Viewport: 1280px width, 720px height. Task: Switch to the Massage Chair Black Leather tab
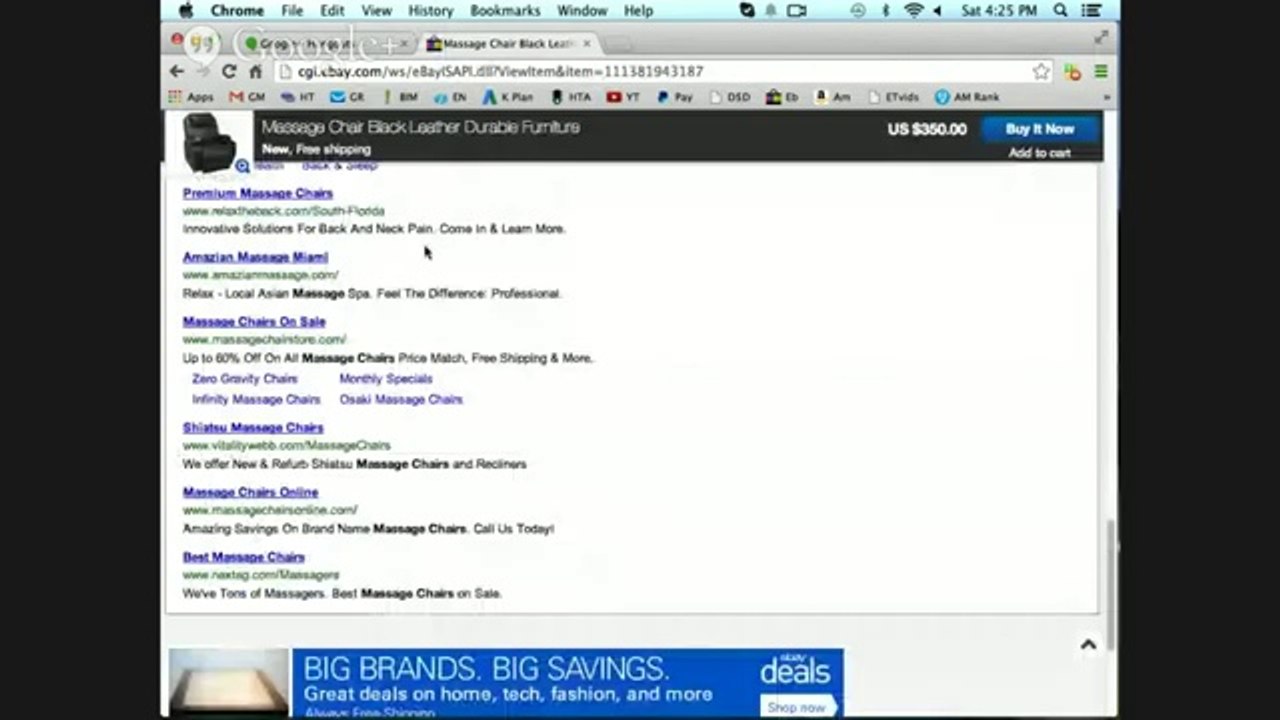pos(508,44)
